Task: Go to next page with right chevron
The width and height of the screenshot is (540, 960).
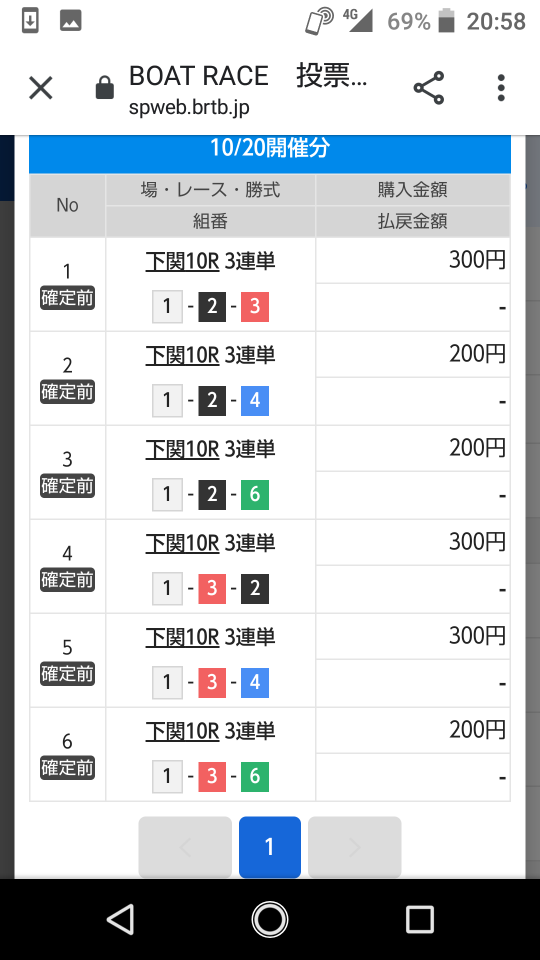Action: [x=354, y=847]
